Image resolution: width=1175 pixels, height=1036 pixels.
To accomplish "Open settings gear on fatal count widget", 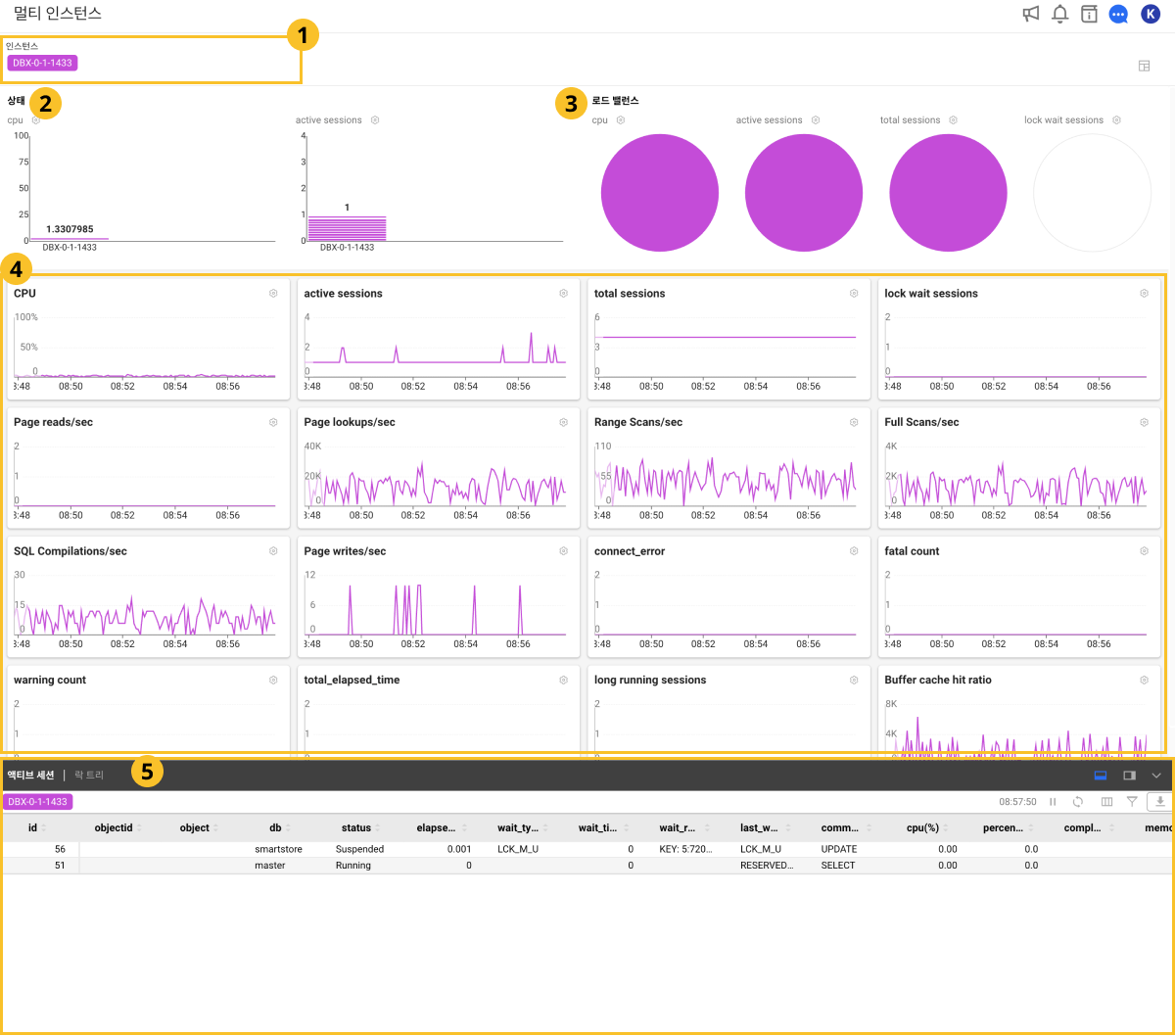I will [x=1144, y=551].
